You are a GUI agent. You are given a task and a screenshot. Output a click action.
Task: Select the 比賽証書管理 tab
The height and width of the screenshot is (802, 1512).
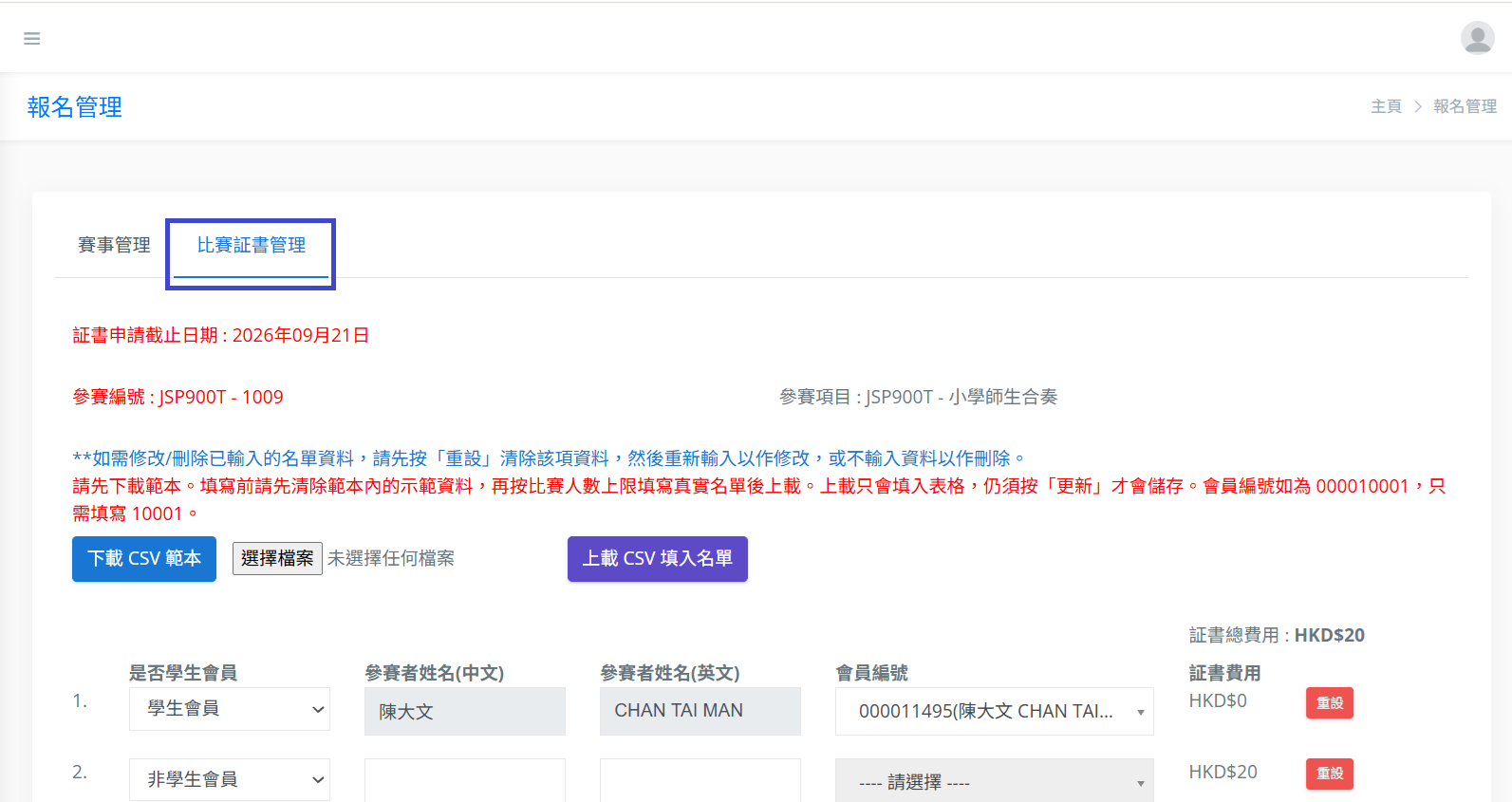click(251, 245)
